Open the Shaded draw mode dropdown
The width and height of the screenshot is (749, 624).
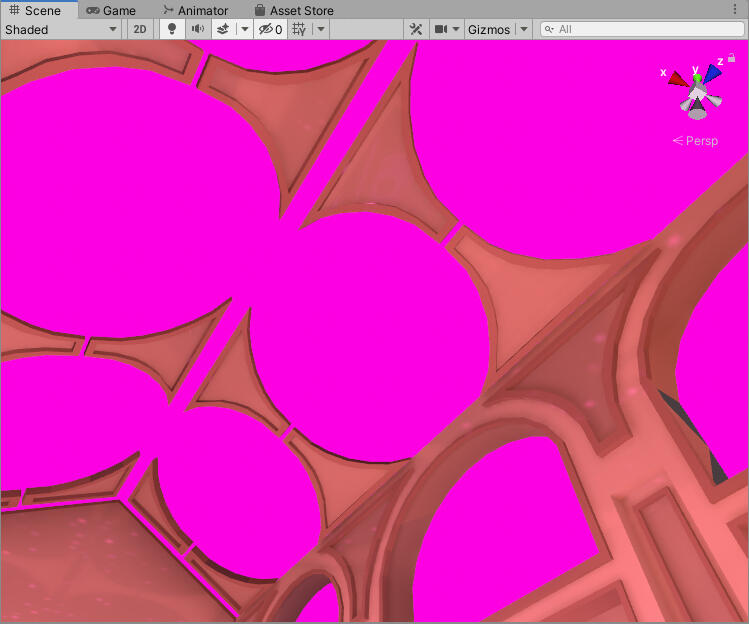point(62,29)
